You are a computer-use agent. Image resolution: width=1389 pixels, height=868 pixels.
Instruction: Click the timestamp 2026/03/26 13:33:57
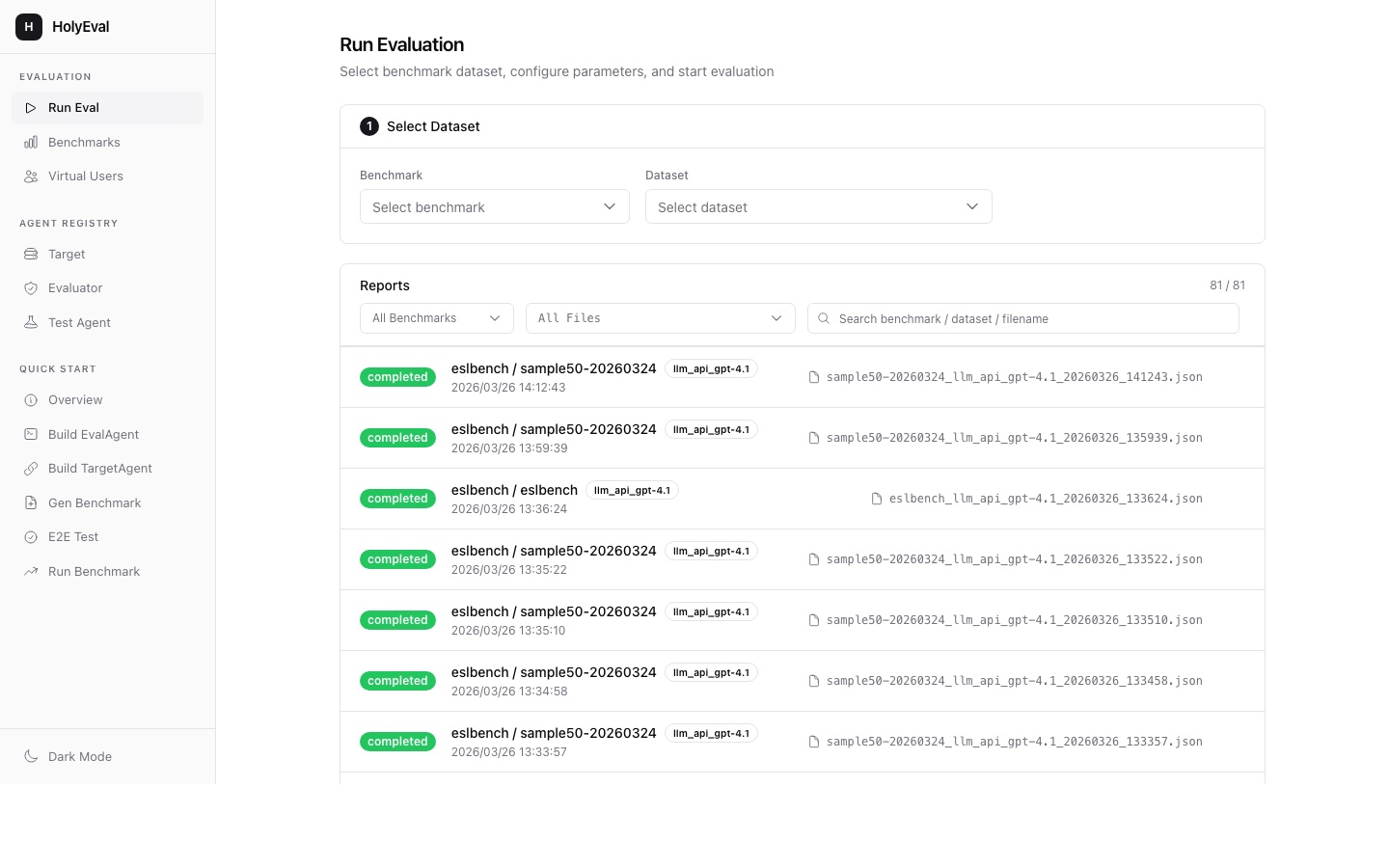[509, 752]
